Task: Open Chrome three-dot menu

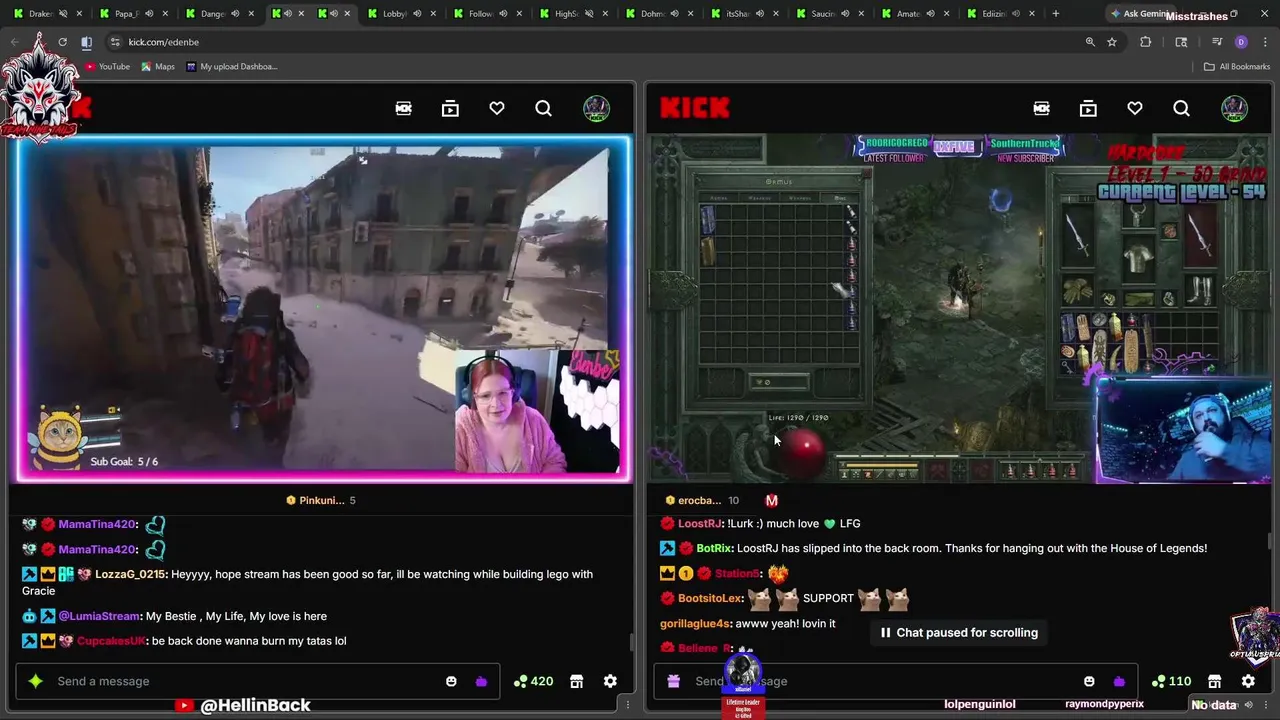Action: click(1265, 42)
